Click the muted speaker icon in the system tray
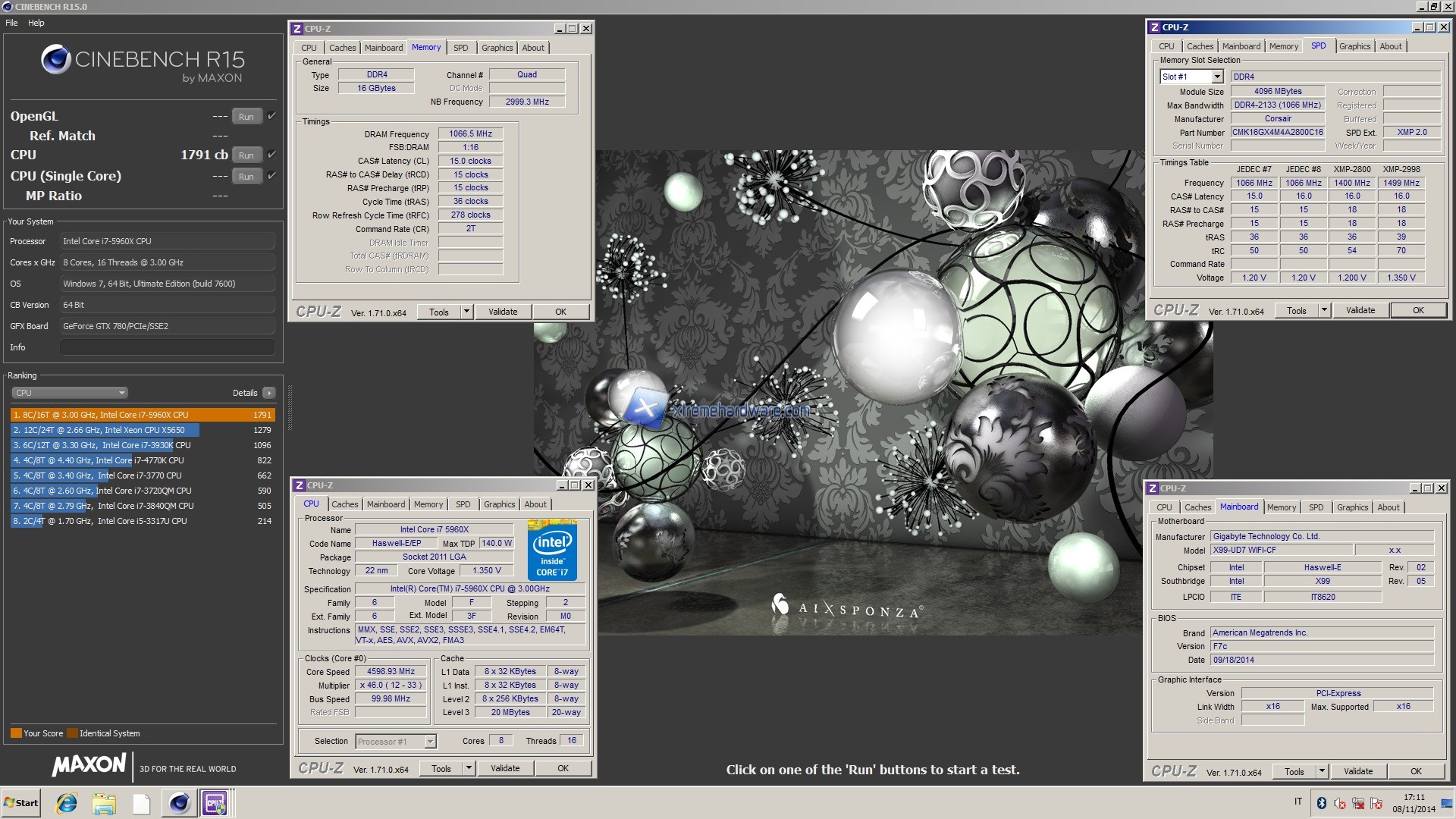 tap(1339, 803)
